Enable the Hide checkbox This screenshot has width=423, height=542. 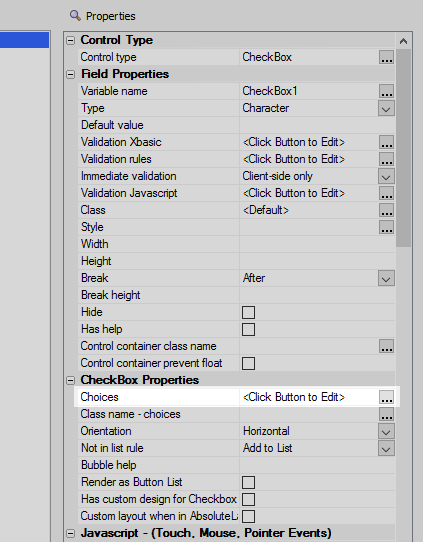point(248,312)
